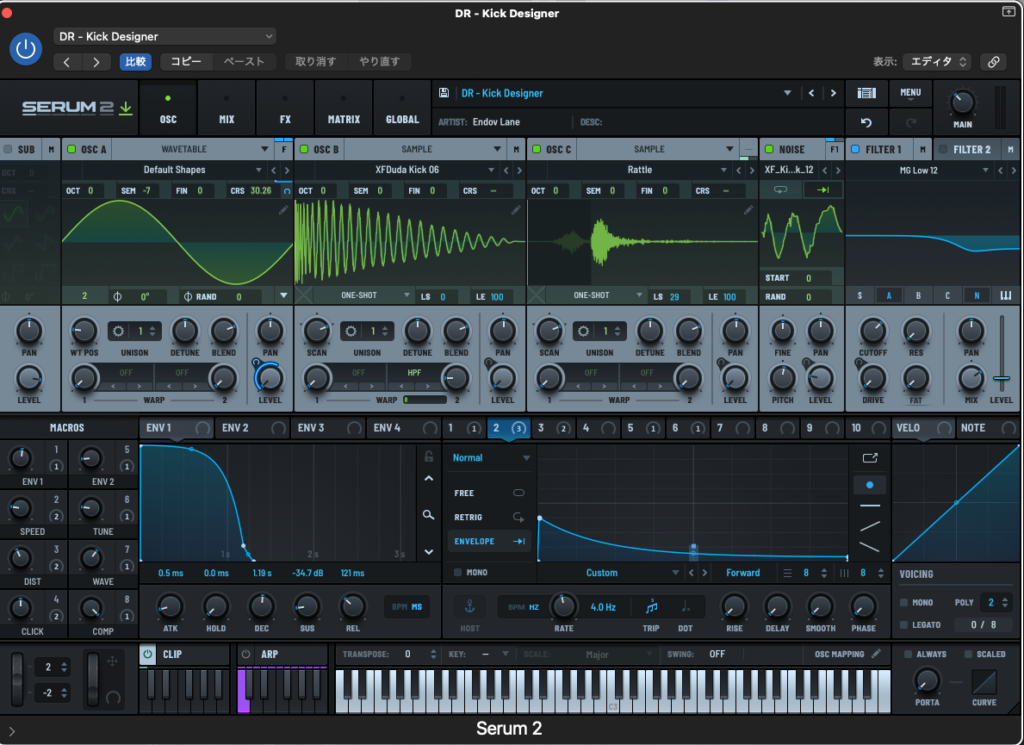This screenshot has height=745, width=1024.
Task: Open the 表示 エディタ view selector
Action: pos(937,62)
